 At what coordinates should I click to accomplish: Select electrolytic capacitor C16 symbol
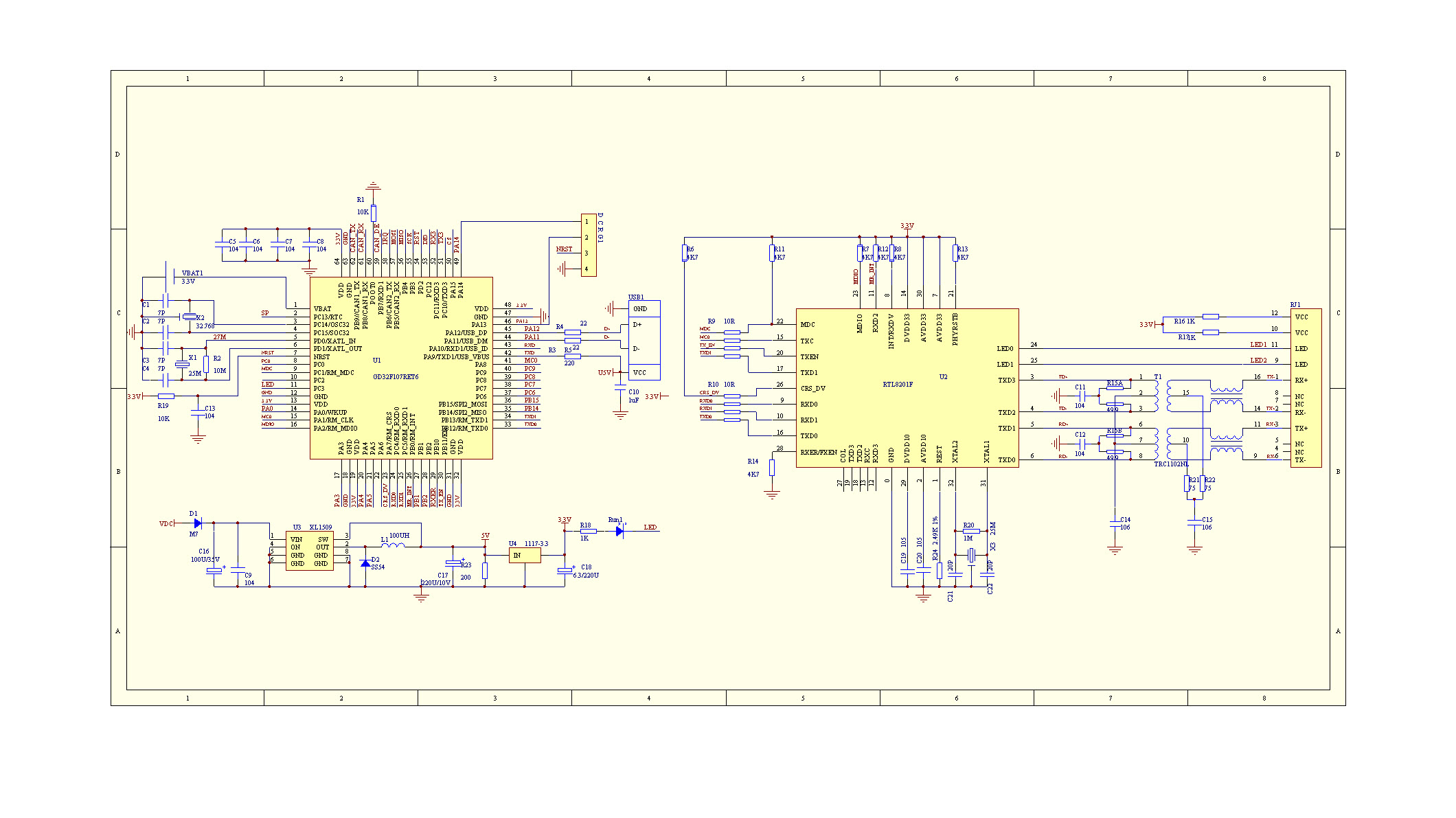pos(214,571)
